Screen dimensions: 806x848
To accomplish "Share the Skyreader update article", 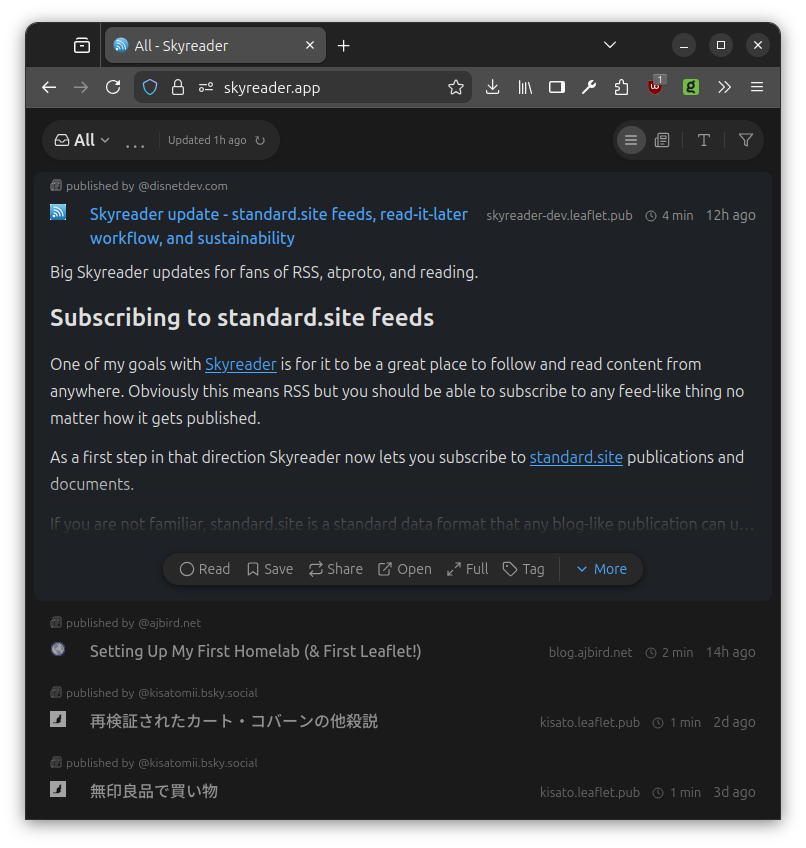I will 335,568.
